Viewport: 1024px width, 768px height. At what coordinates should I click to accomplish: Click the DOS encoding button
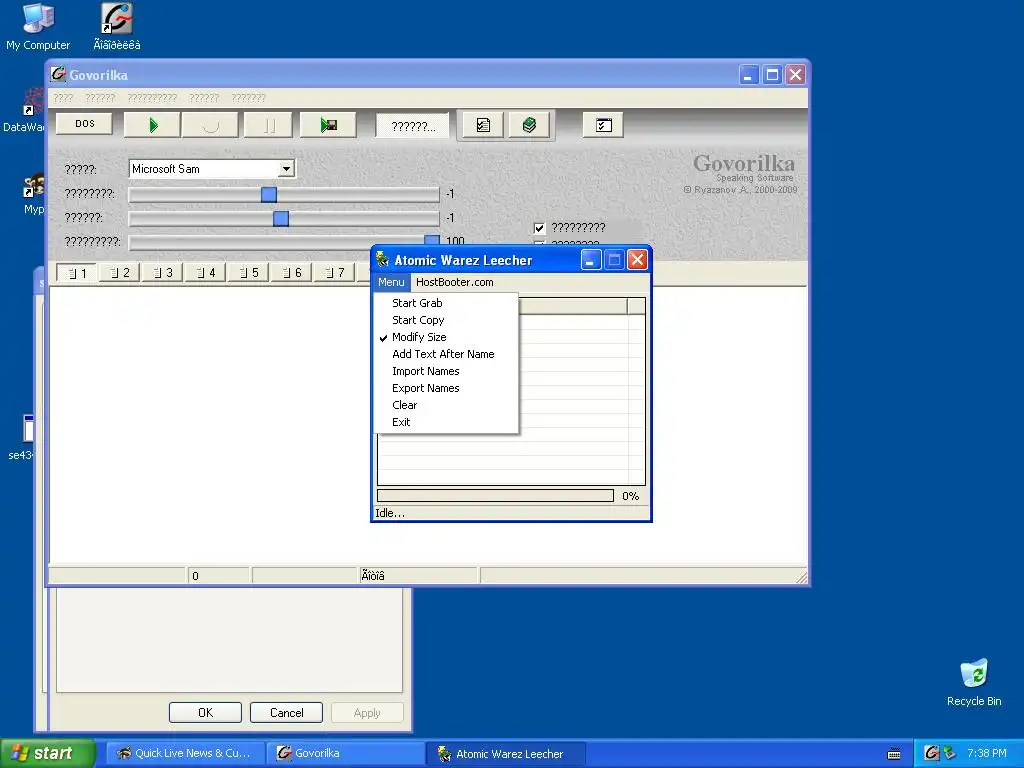[84, 123]
